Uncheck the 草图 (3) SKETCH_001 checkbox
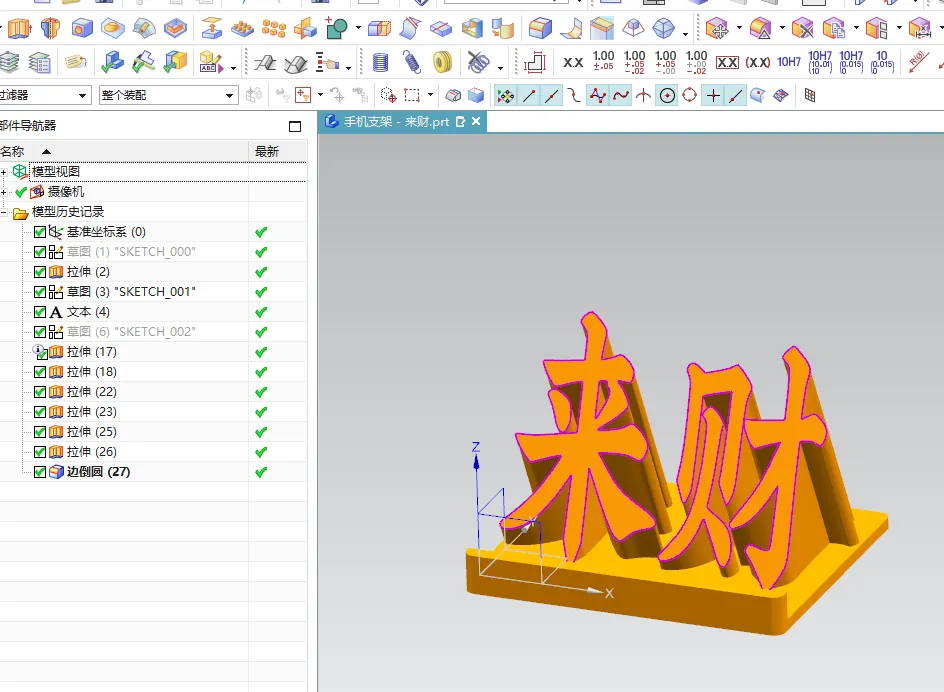The width and height of the screenshot is (944, 692). click(x=40, y=292)
